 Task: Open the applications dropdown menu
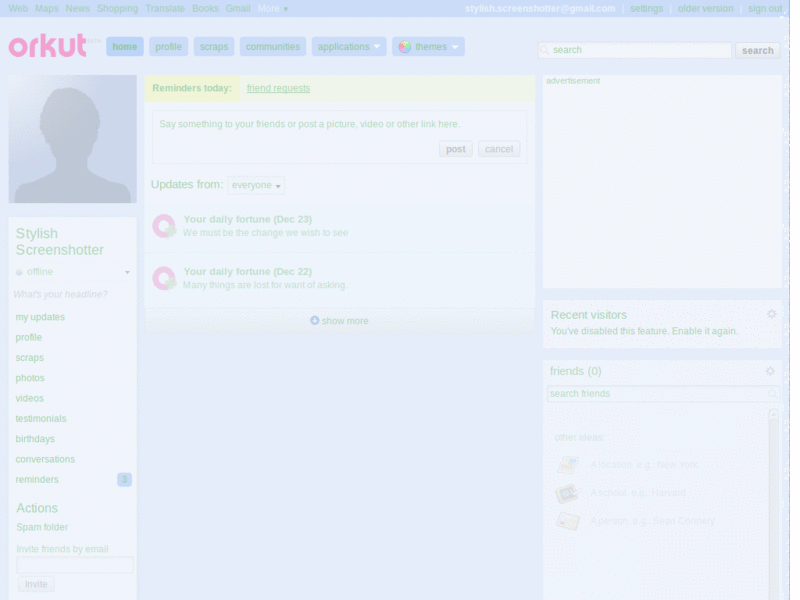[x=349, y=47]
